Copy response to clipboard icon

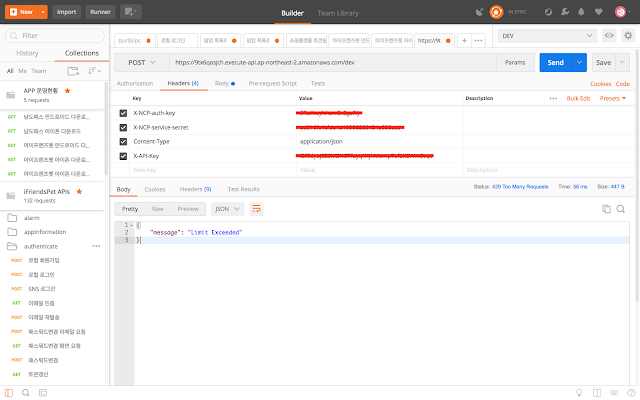tap(606, 209)
